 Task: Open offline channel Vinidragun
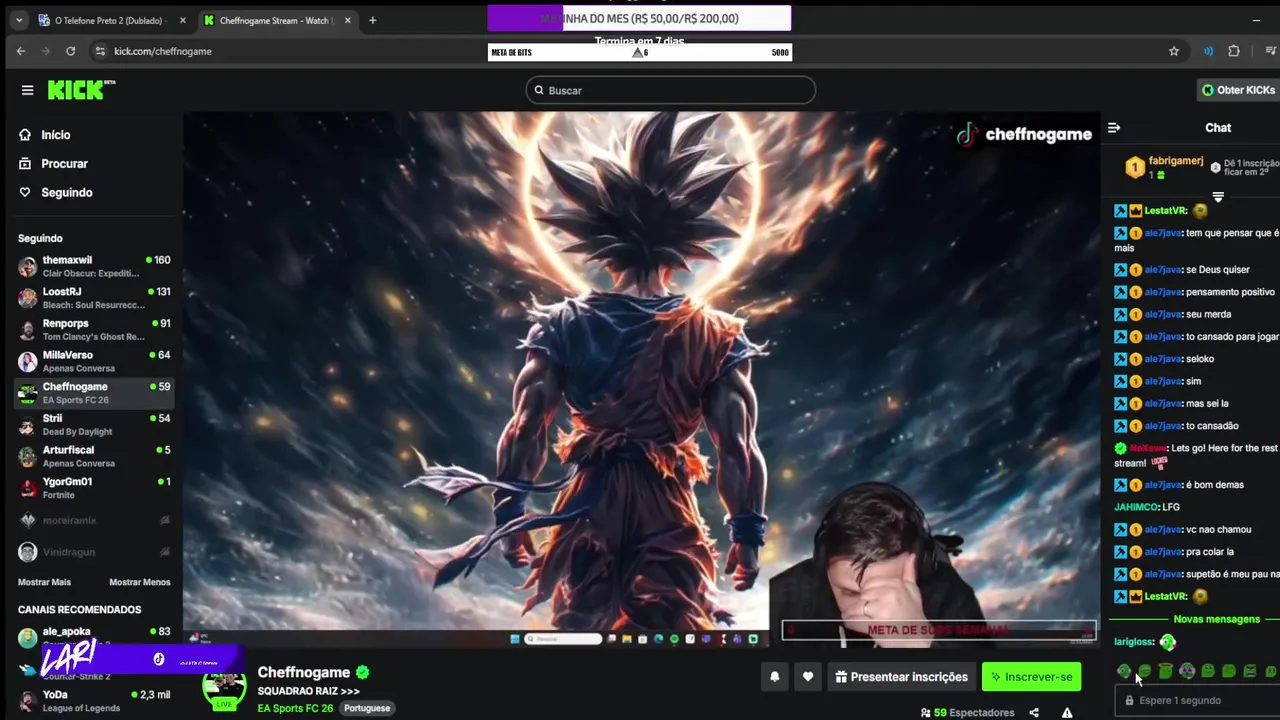pos(95,552)
